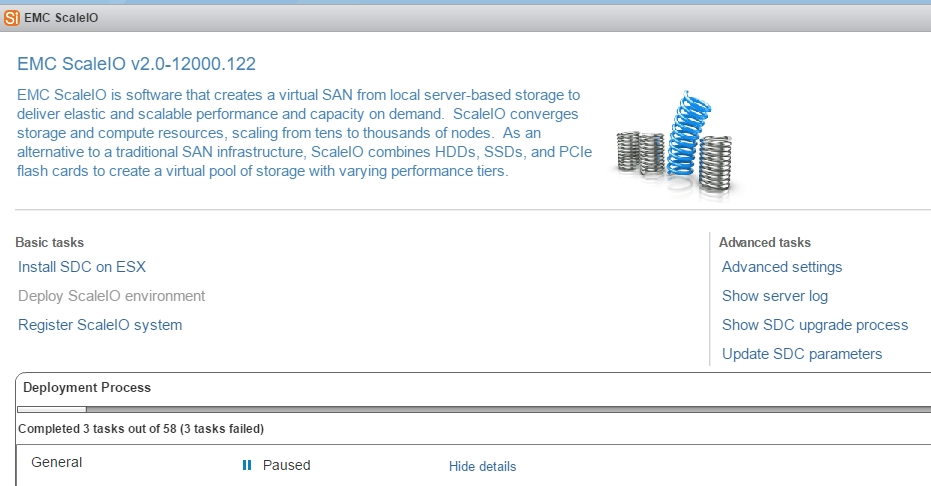Image resolution: width=931 pixels, height=486 pixels.
Task: Click the Advanced tasks heading
Action: (x=765, y=243)
